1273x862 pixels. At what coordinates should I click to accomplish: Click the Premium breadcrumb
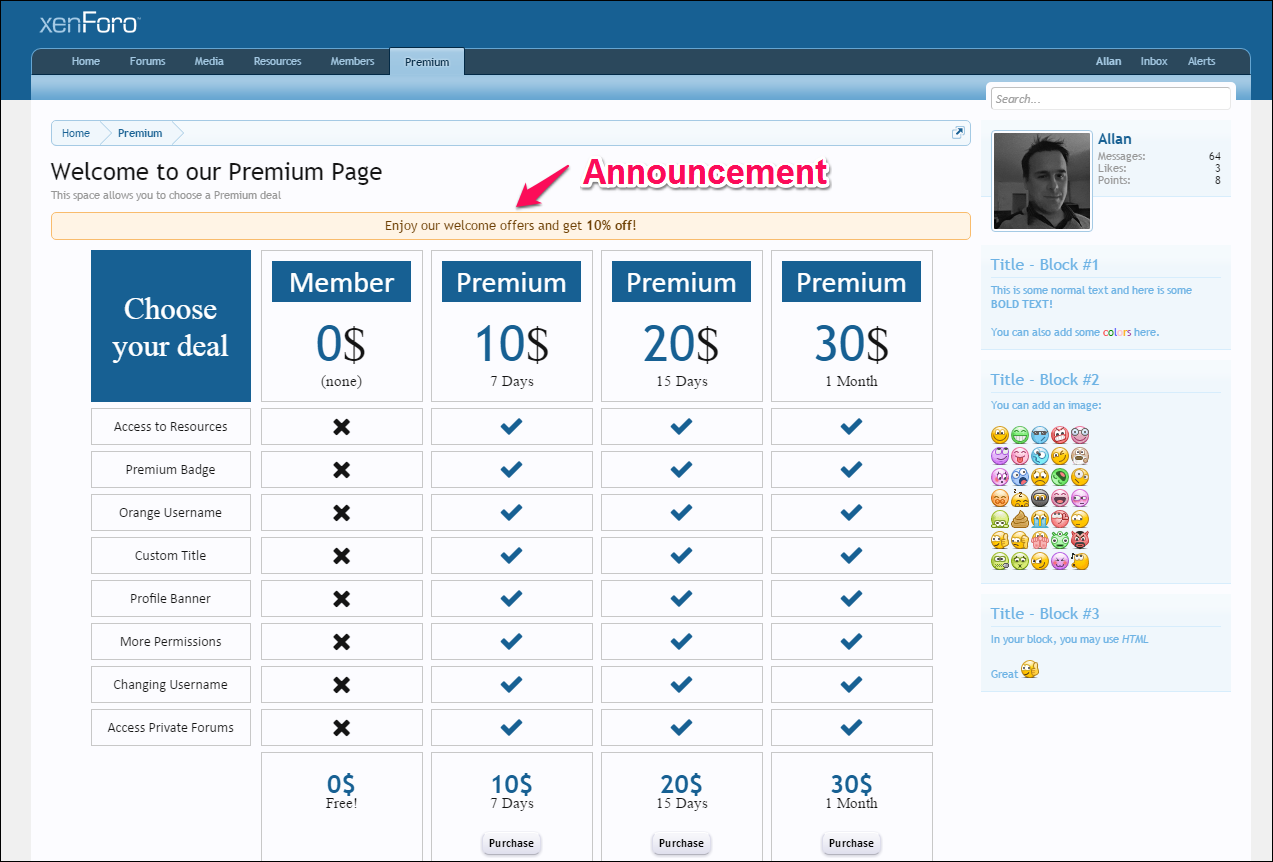pyautogui.click(x=140, y=133)
